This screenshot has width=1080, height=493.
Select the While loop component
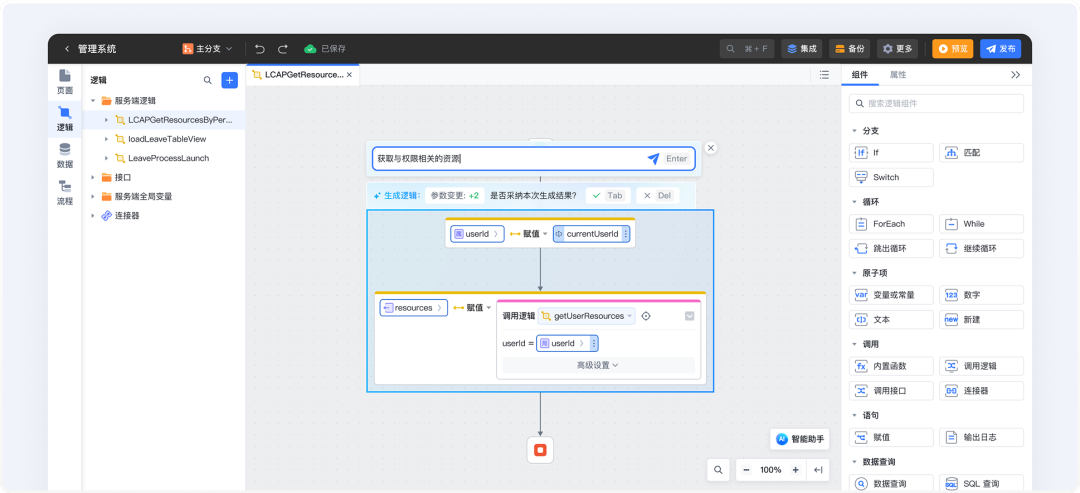point(982,224)
